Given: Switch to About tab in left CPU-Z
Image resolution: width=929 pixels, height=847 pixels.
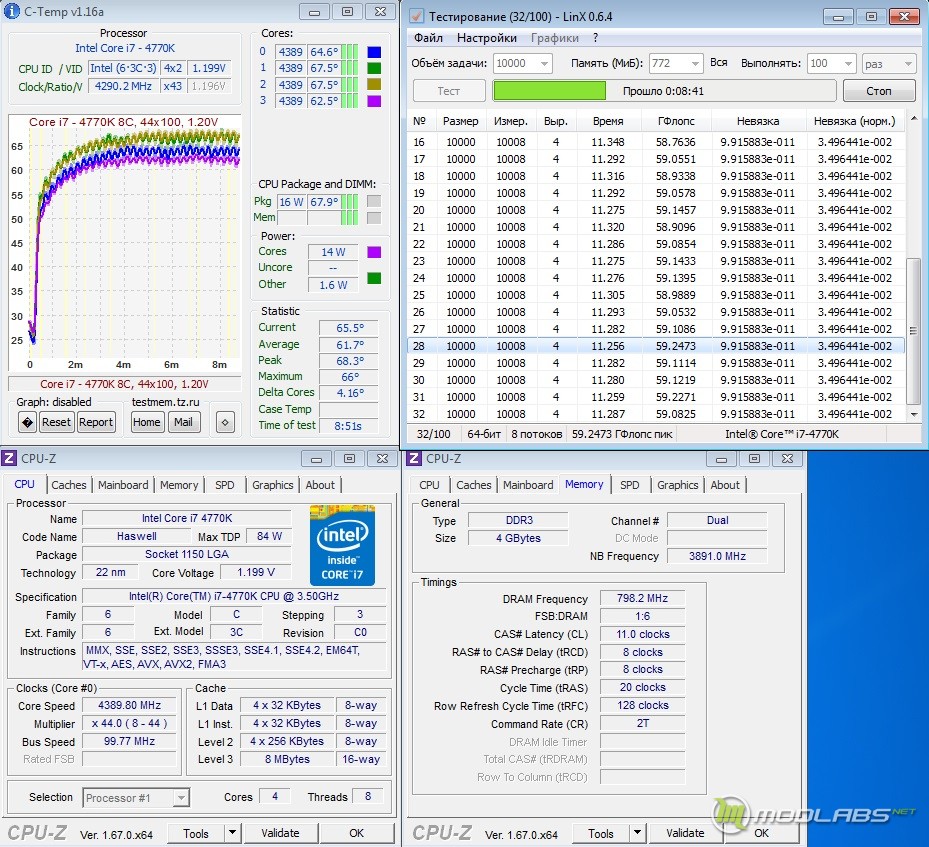Looking at the screenshot, I should pyautogui.click(x=320, y=485).
